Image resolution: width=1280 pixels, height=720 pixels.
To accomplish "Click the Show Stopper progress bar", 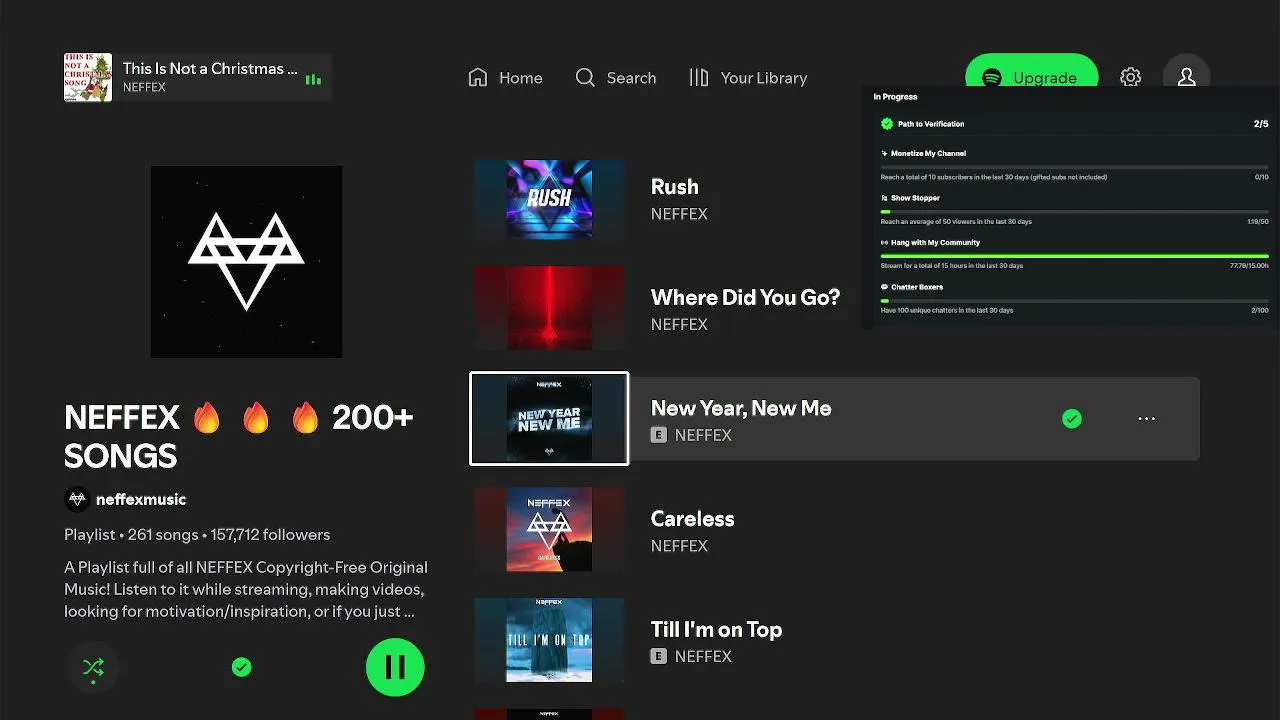I will click(1075, 211).
